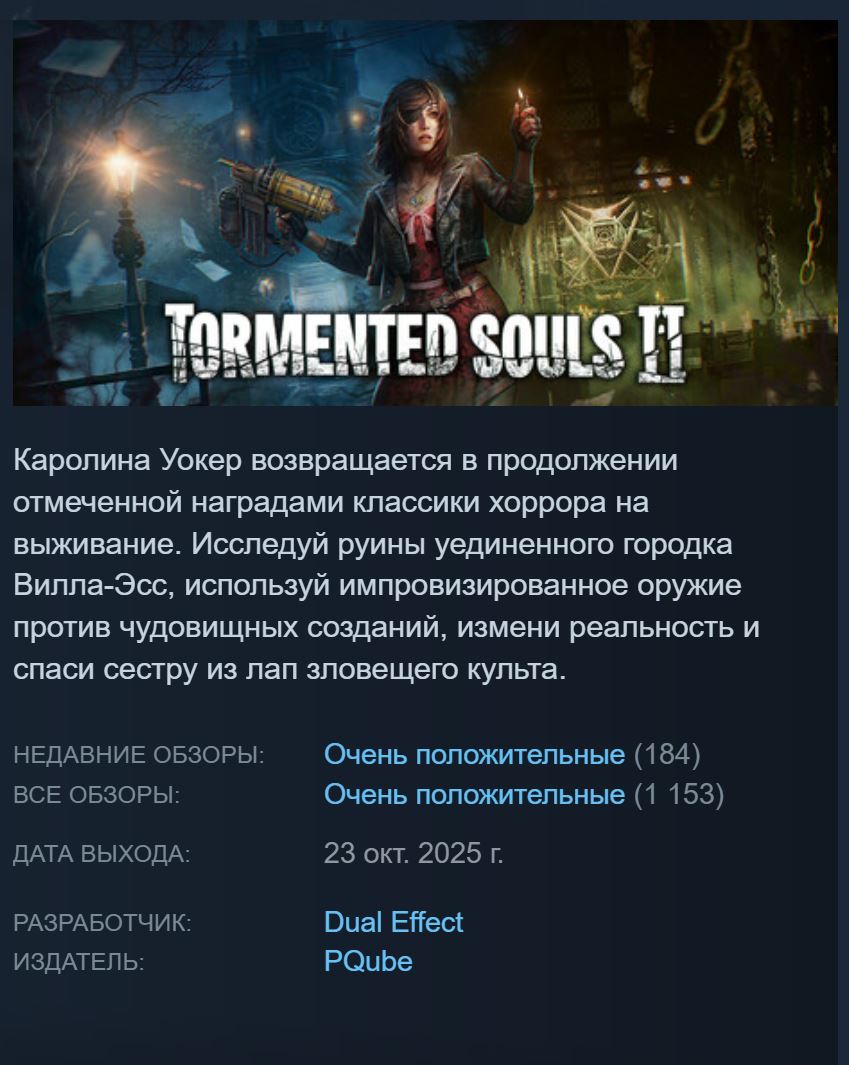Click the release date 23 окт. 2025 г.
The height and width of the screenshot is (1065, 849).
click(414, 853)
